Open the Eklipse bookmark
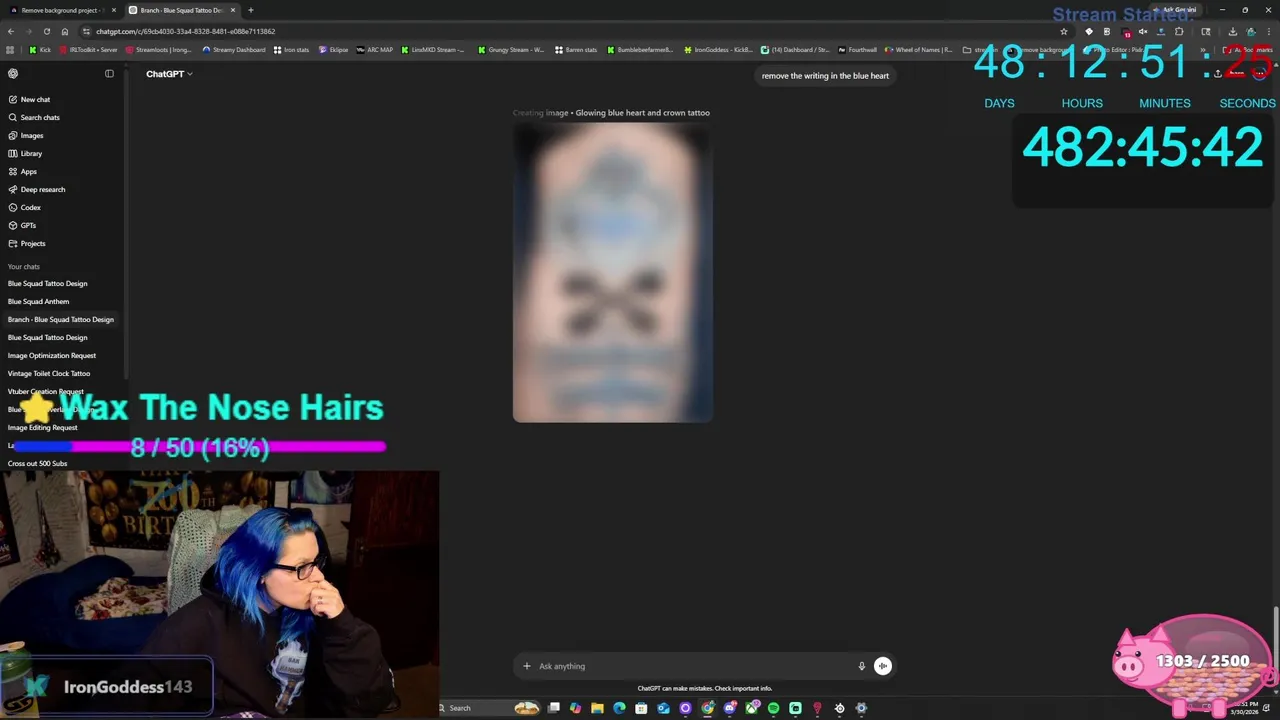 (x=333, y=49)
